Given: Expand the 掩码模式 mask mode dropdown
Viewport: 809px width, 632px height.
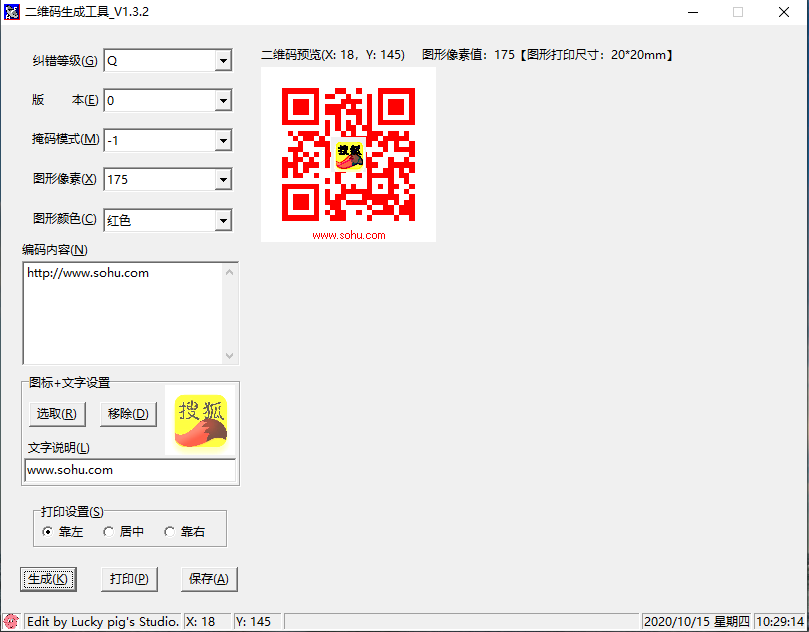Looking at the screenshot, I should pos(222,141).
